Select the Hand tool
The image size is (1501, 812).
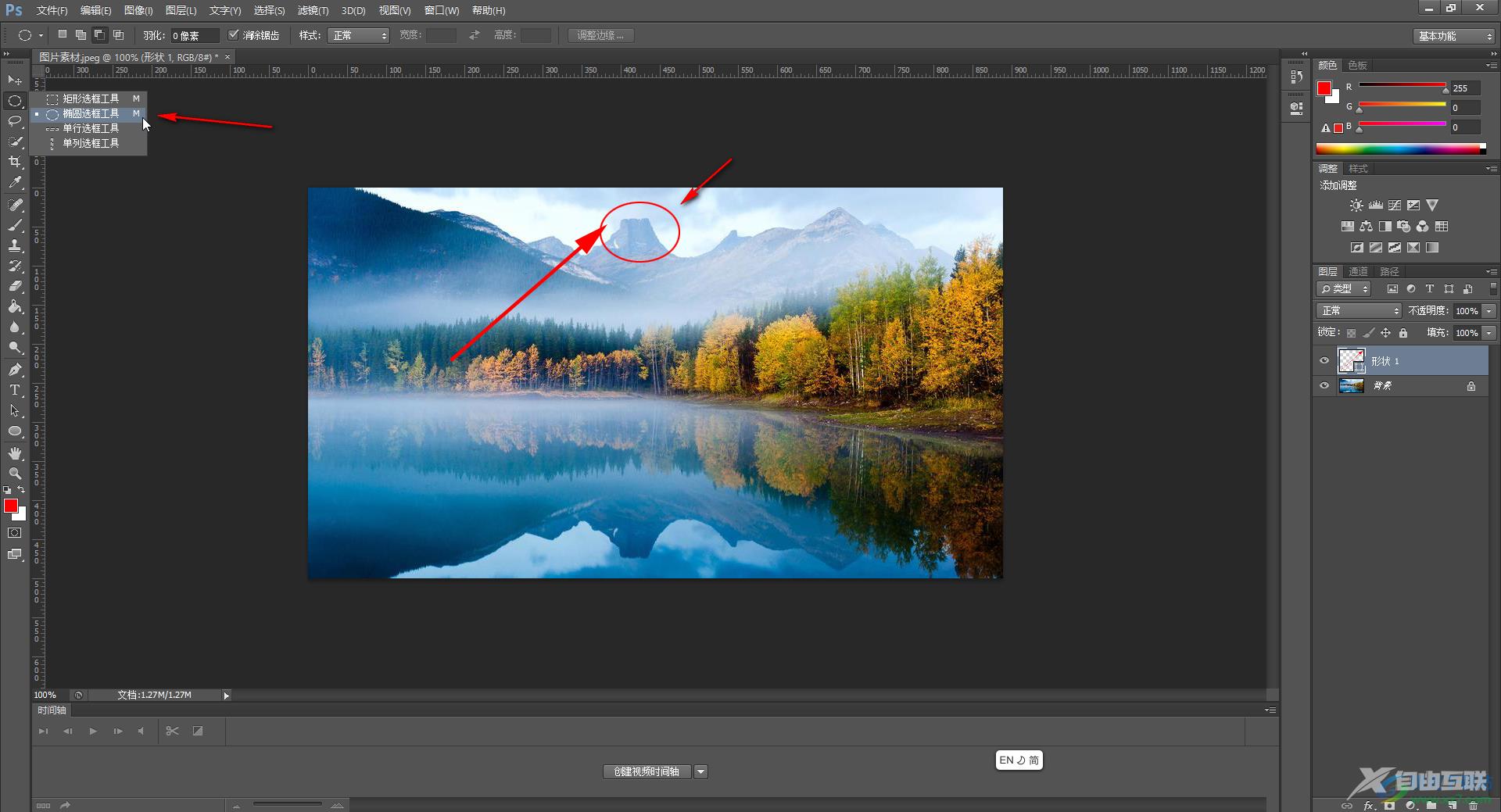point(15,453)
